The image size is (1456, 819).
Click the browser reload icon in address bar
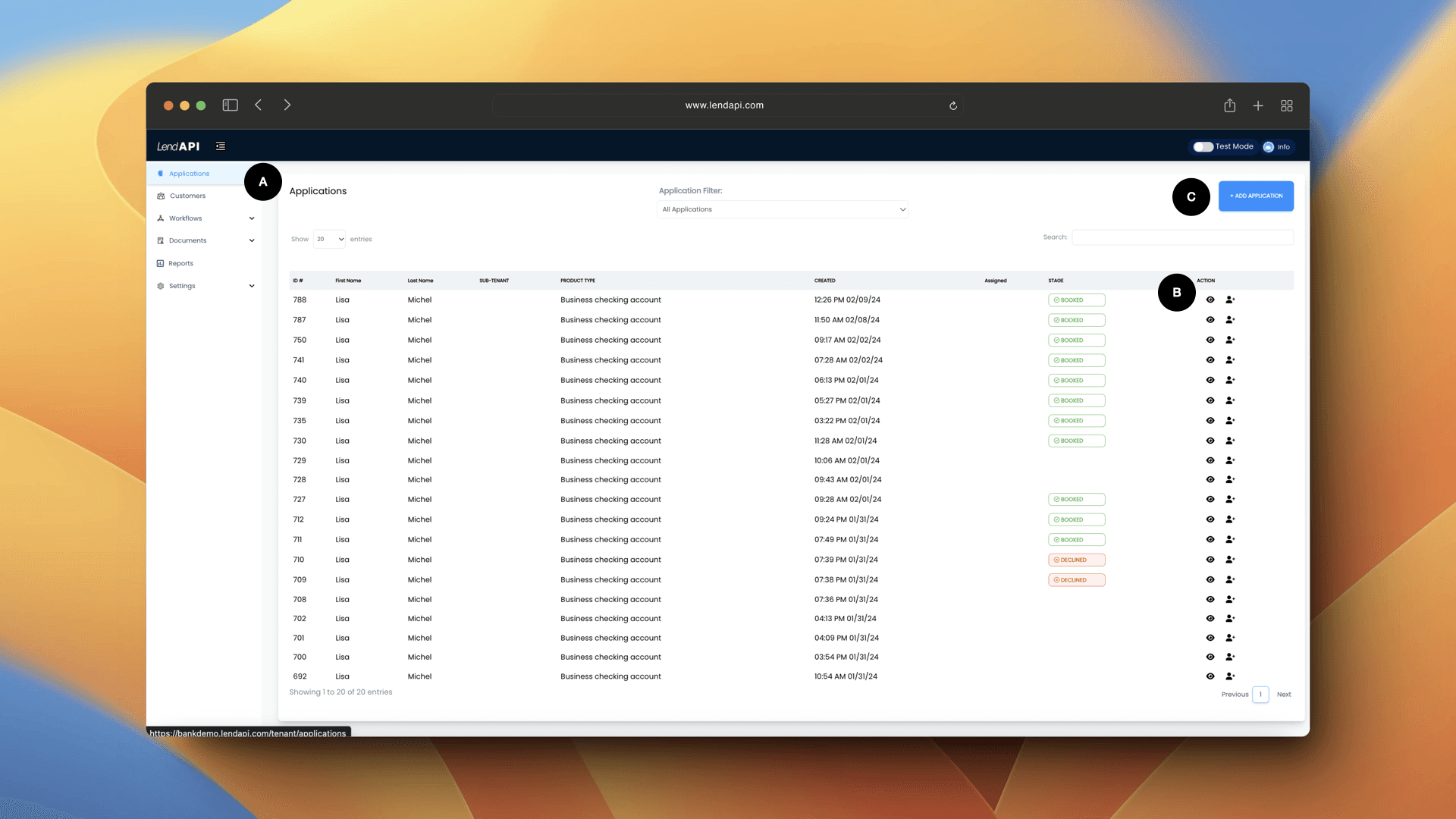click(x=953, y=105)
